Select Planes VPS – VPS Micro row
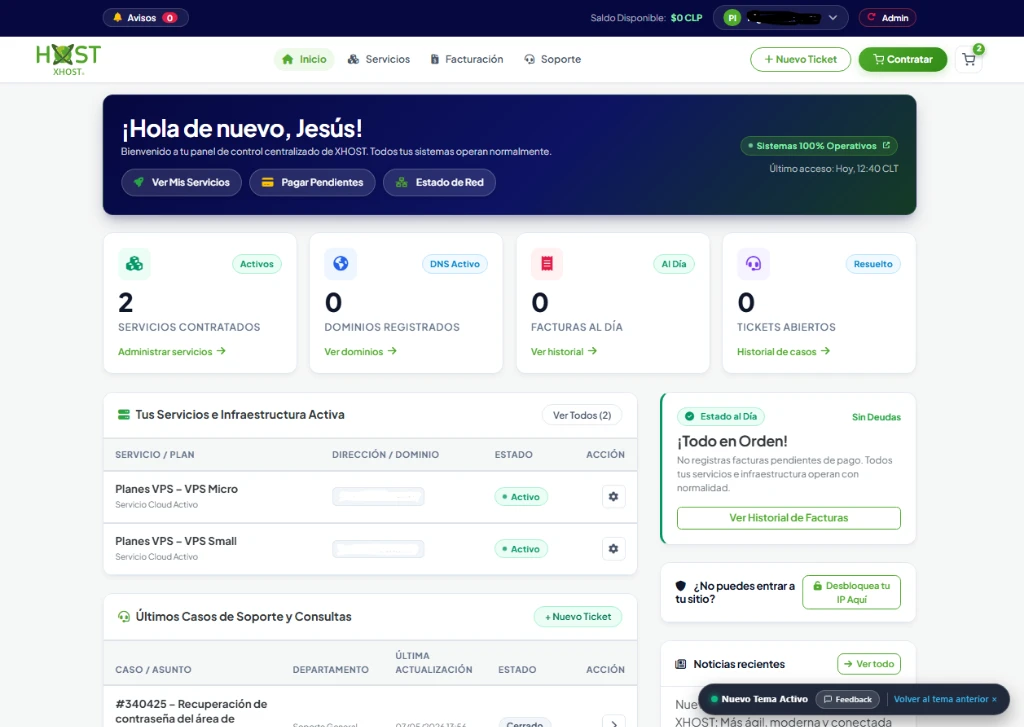The height and width of the screenshot is (727, 1024). click(x=370, y=496)
